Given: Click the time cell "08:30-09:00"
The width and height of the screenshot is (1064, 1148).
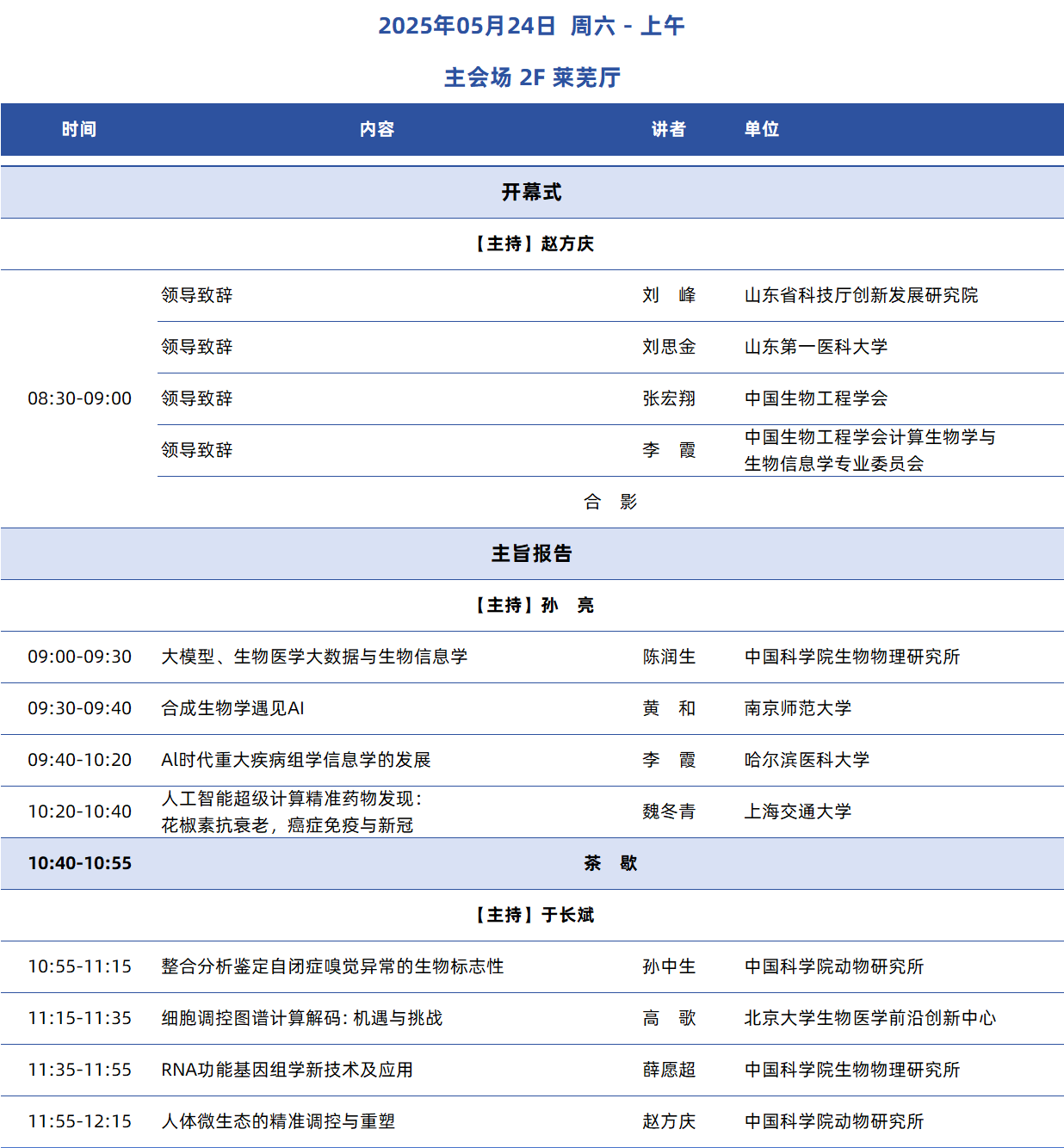Looking at the screenshot, I should tap(80, 398).
